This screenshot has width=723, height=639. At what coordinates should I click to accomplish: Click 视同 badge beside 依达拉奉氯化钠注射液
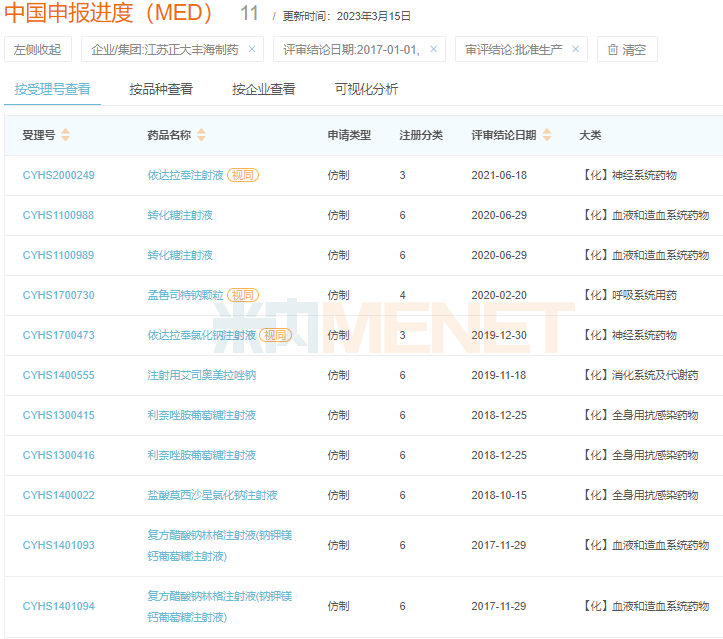point(275,335)
